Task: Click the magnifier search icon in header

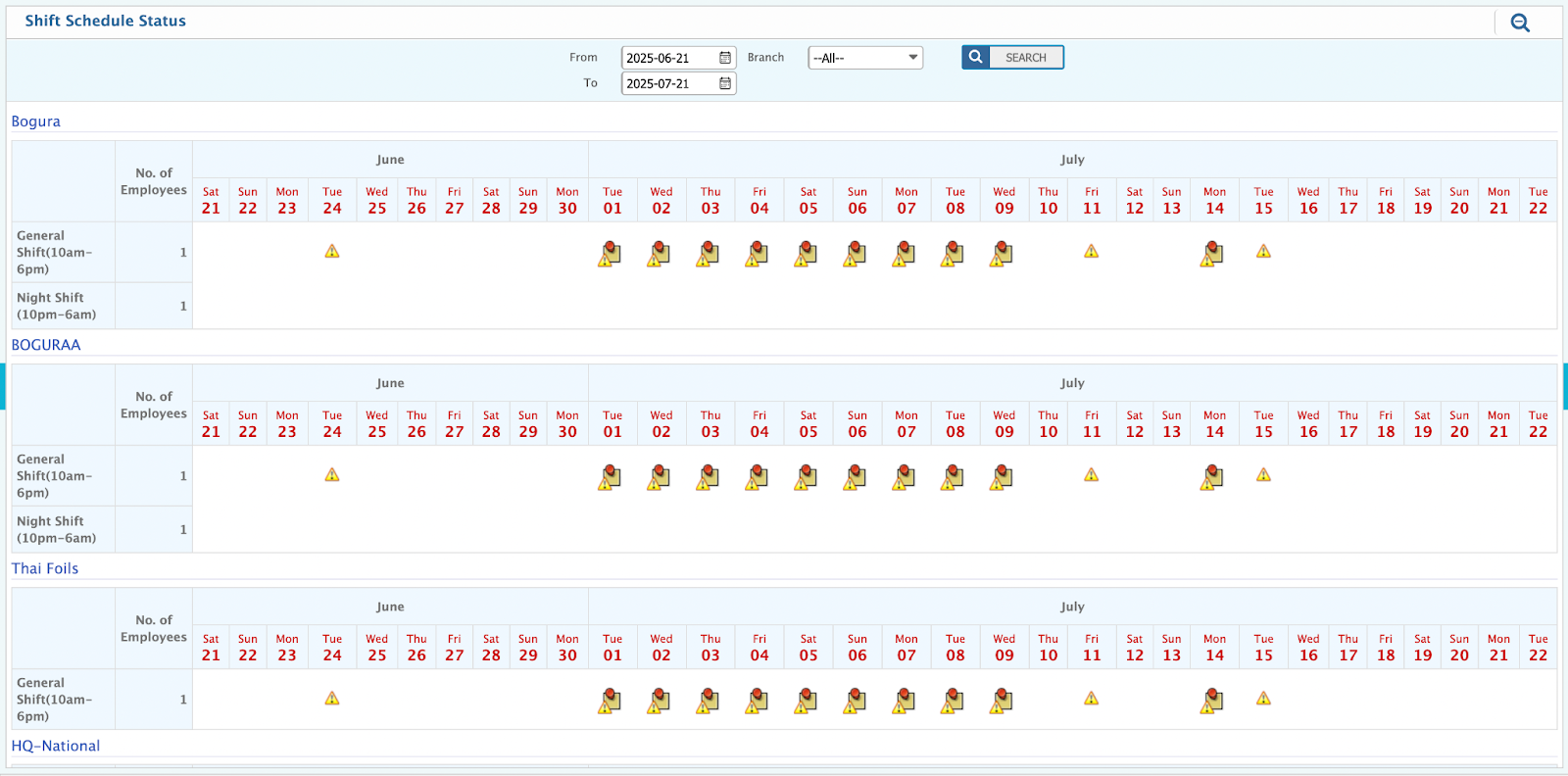Action: [x=1519, y=23]
